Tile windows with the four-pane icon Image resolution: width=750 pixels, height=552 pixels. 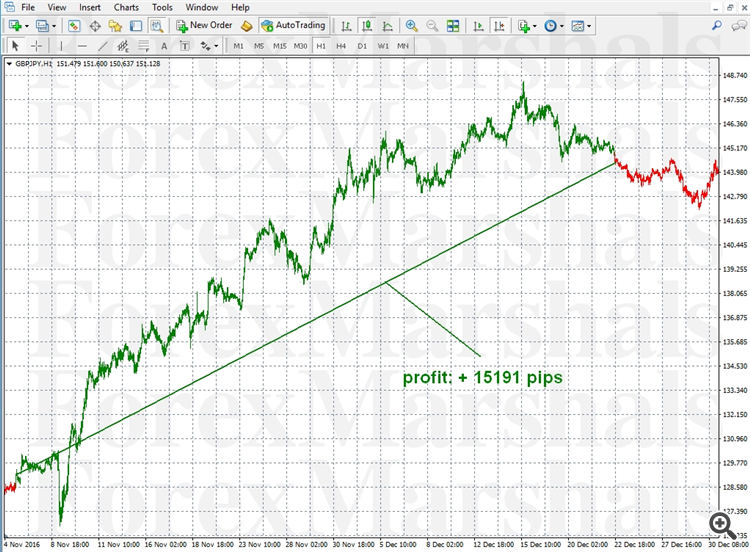coord(452,26)
